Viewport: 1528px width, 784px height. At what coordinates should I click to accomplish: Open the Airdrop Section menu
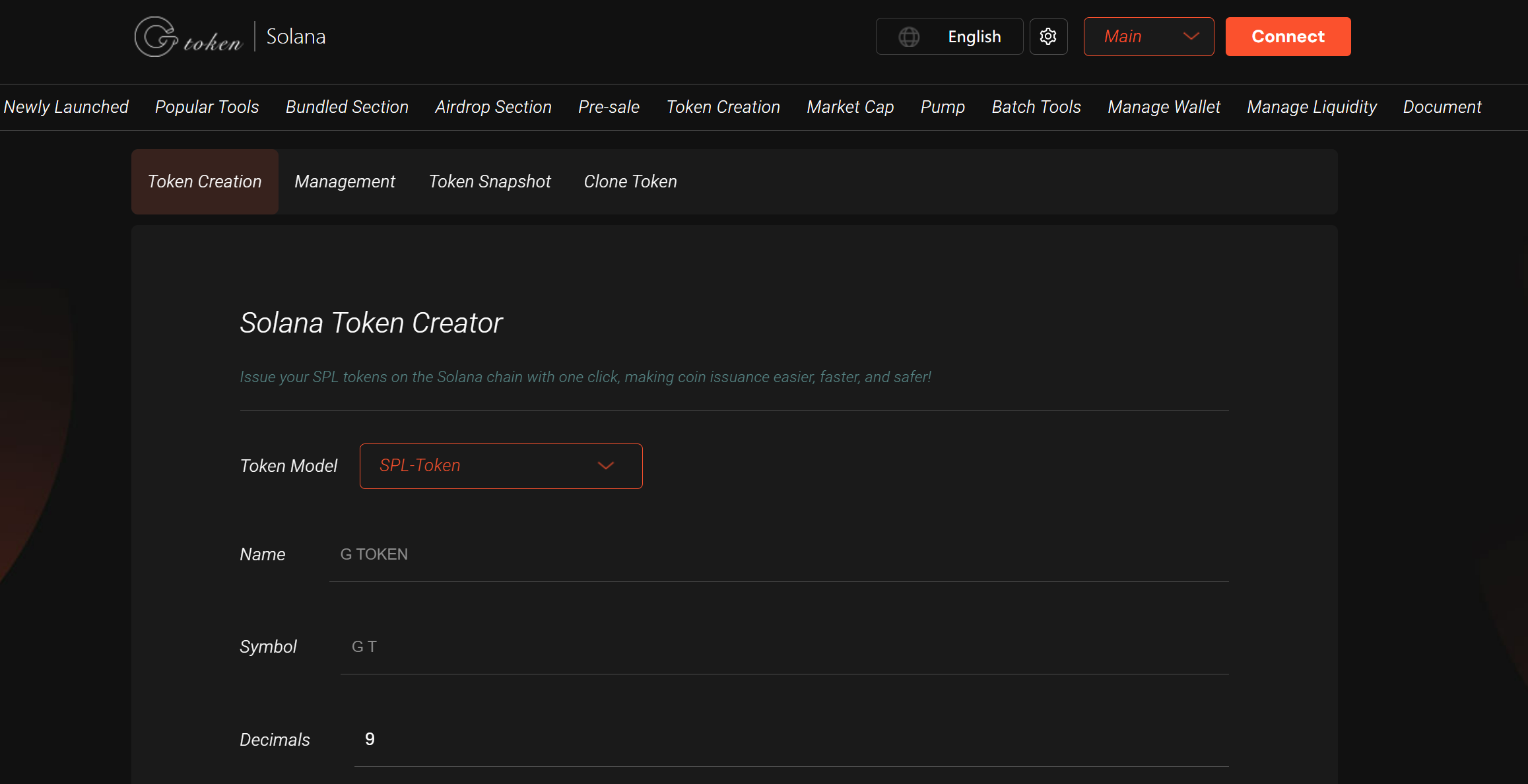click(493, 107)
